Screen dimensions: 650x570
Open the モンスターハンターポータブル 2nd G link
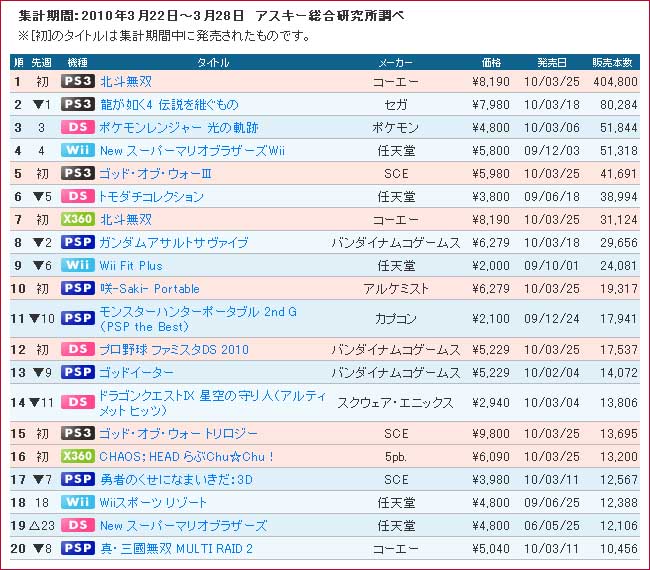pyautogui.click(x=198, y=319)
